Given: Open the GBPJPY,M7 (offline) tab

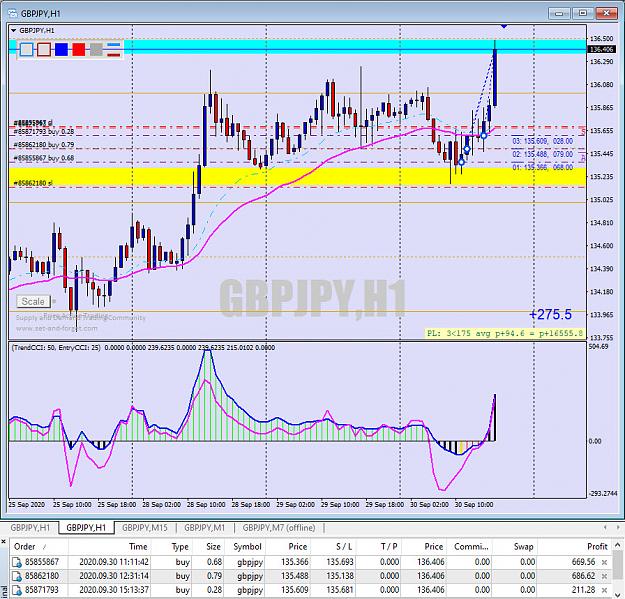Looking at the screenshot, I should click(279, 528).
